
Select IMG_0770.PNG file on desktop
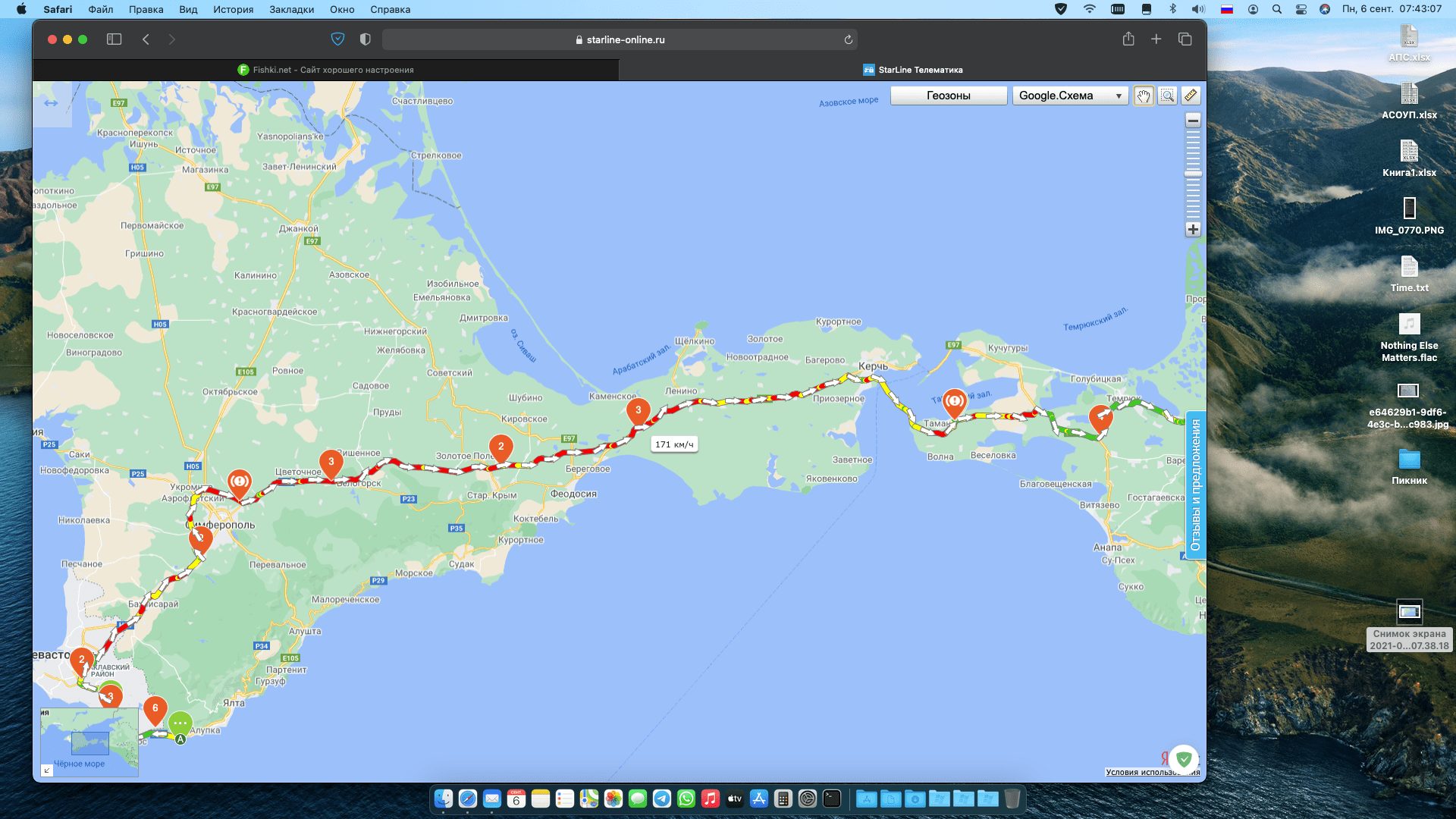pyautogui.click(x=1409, y=215)
